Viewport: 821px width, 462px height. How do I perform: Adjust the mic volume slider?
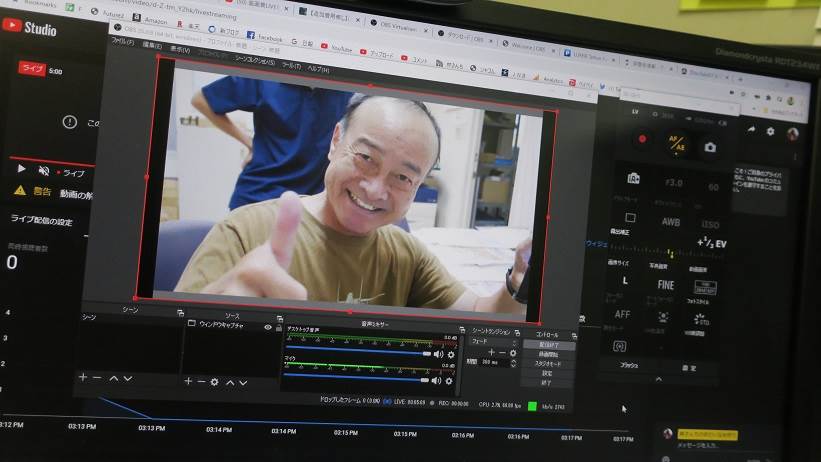[x=357, y=376]
